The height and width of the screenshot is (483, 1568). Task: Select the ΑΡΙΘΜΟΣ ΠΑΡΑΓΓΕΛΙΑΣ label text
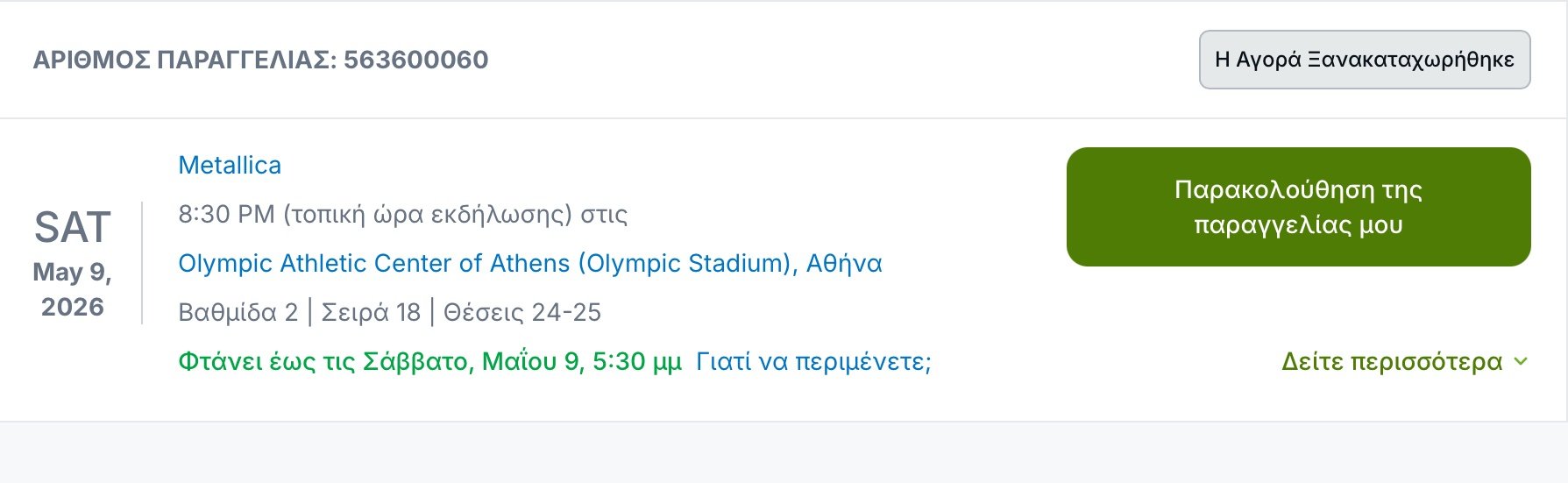(185, 60)
